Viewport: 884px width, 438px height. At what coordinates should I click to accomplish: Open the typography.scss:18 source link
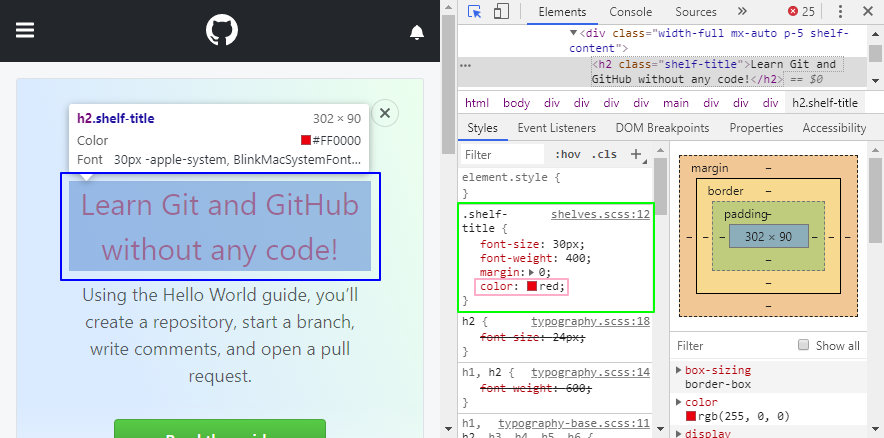coord(590,321)
